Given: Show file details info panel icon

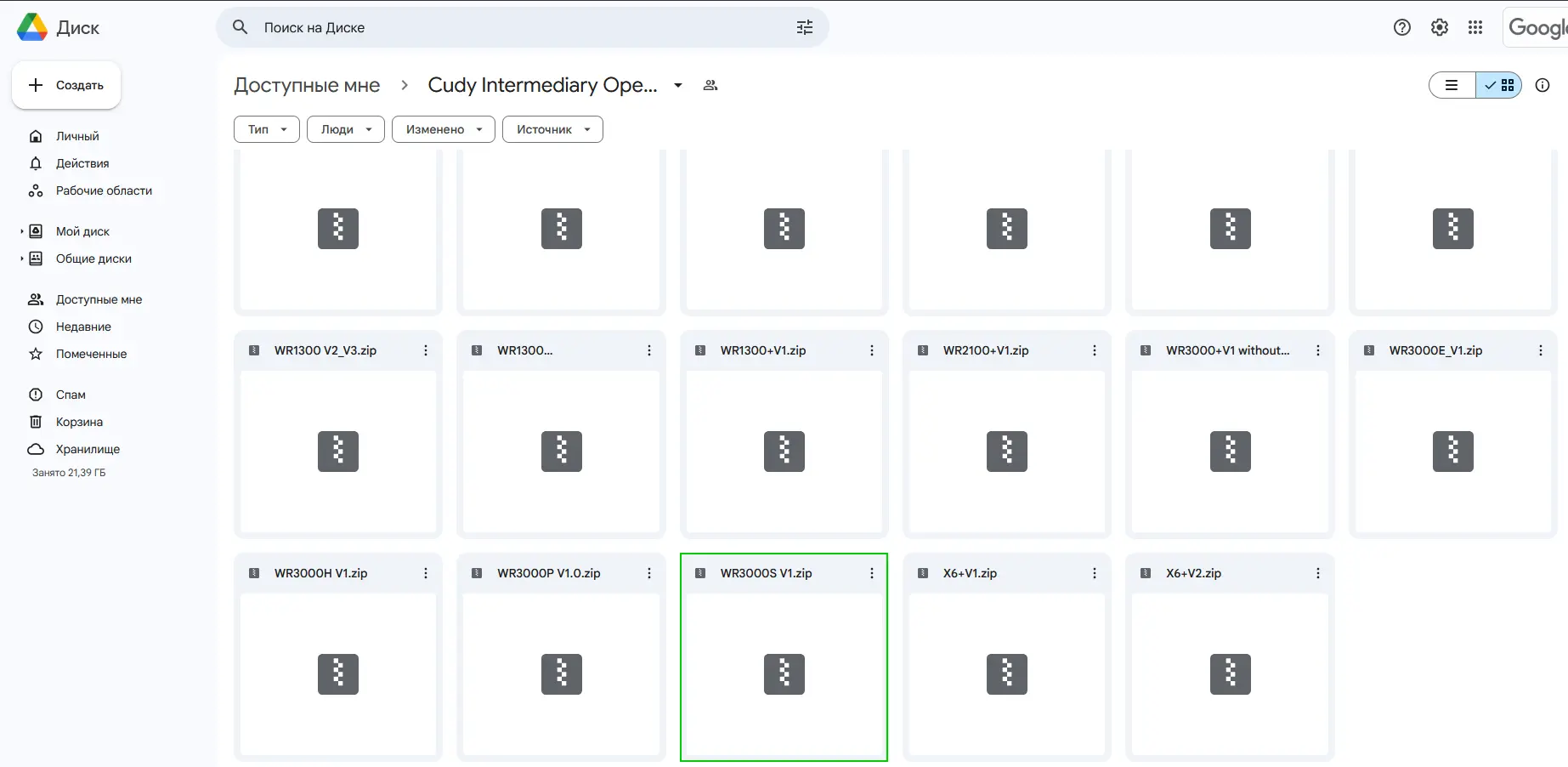Looking at the screenshot, I should tap(1543, 85).
